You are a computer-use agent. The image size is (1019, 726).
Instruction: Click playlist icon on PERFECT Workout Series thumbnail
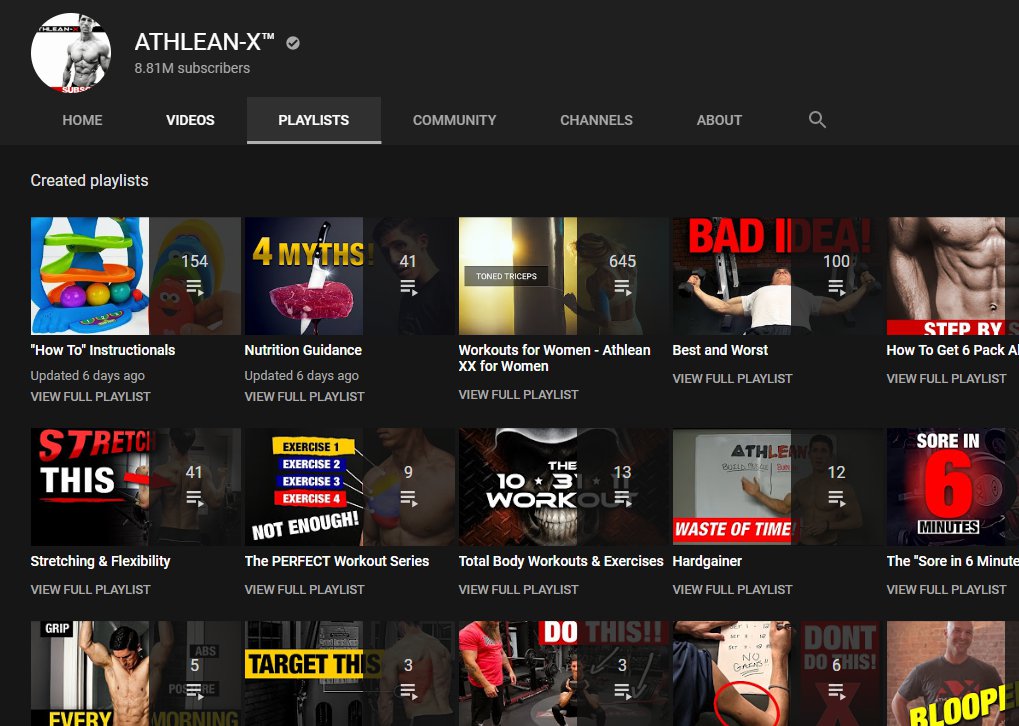[408, 499]
